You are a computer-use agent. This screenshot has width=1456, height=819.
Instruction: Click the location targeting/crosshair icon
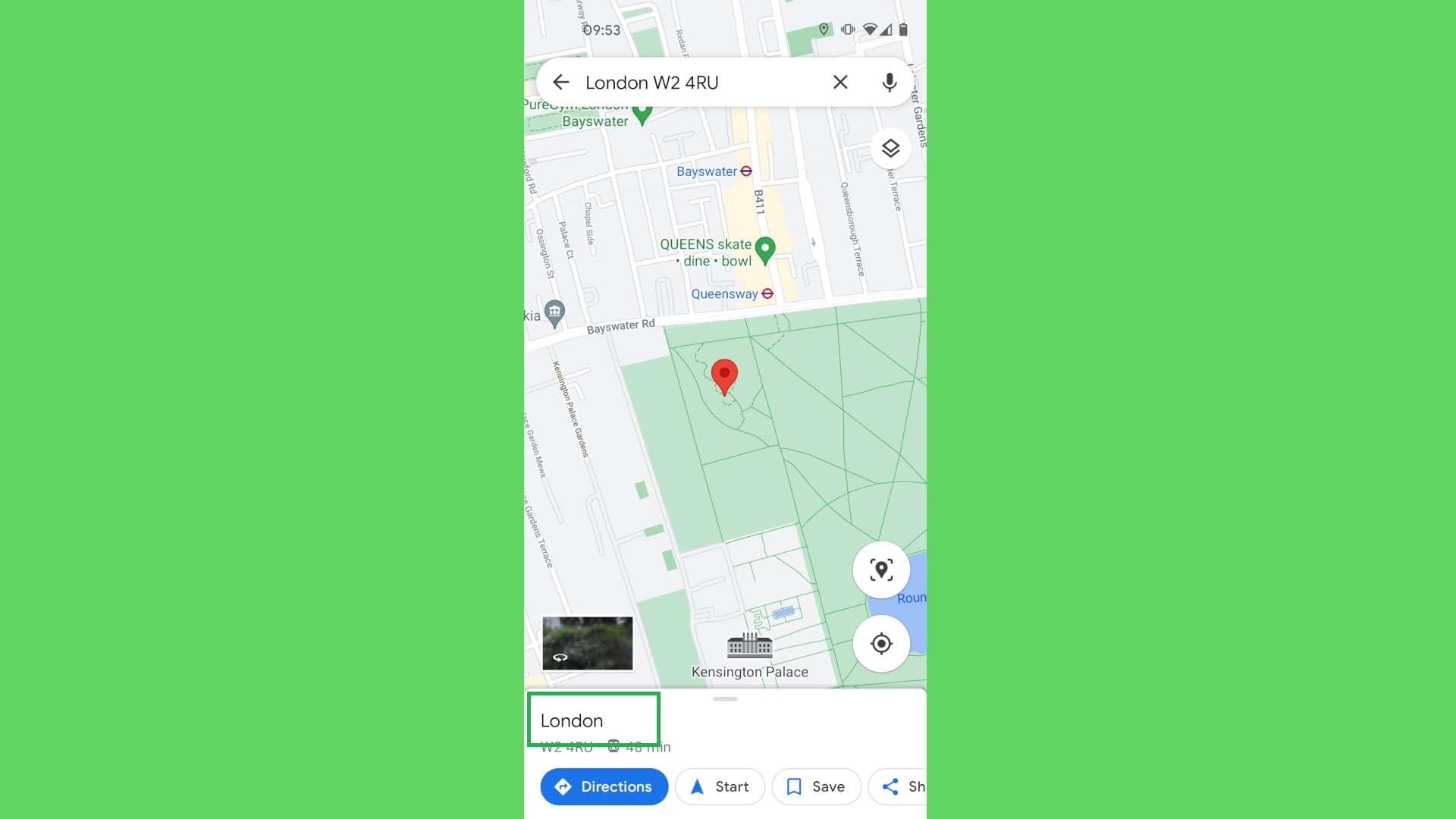[x=880, y=644]
